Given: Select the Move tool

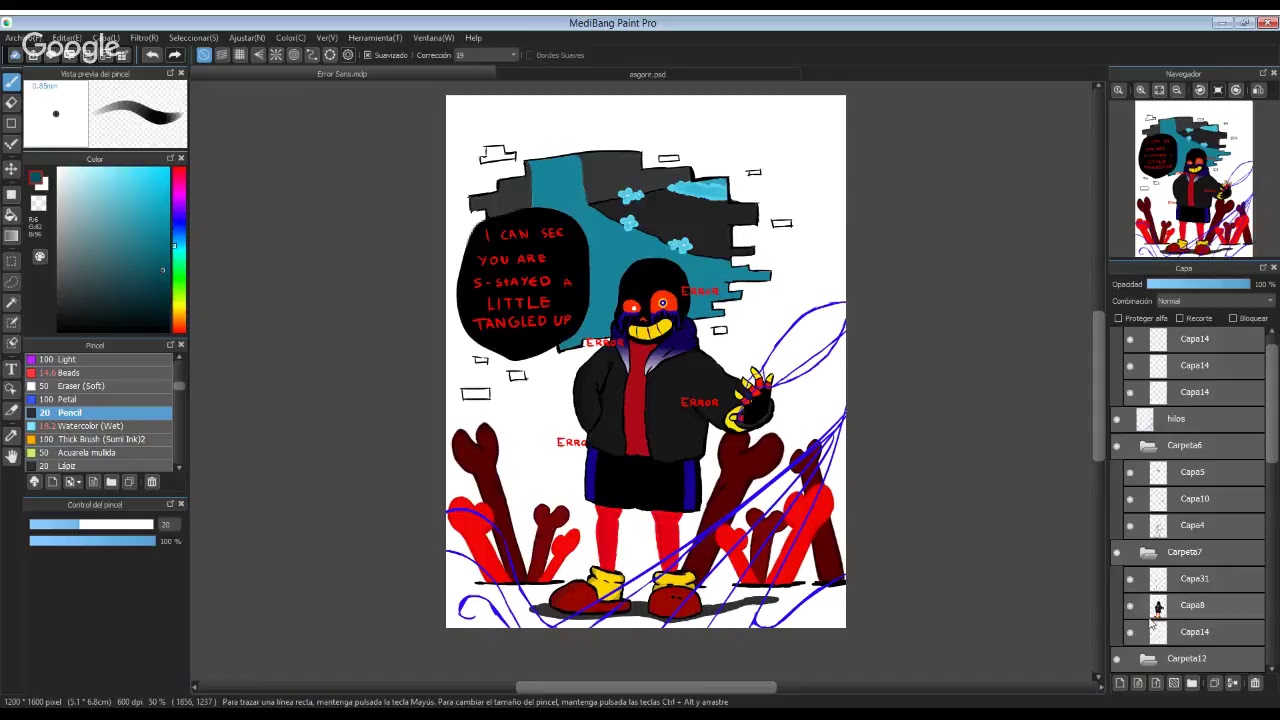Looking at the screenshot, I should [11, 170].
